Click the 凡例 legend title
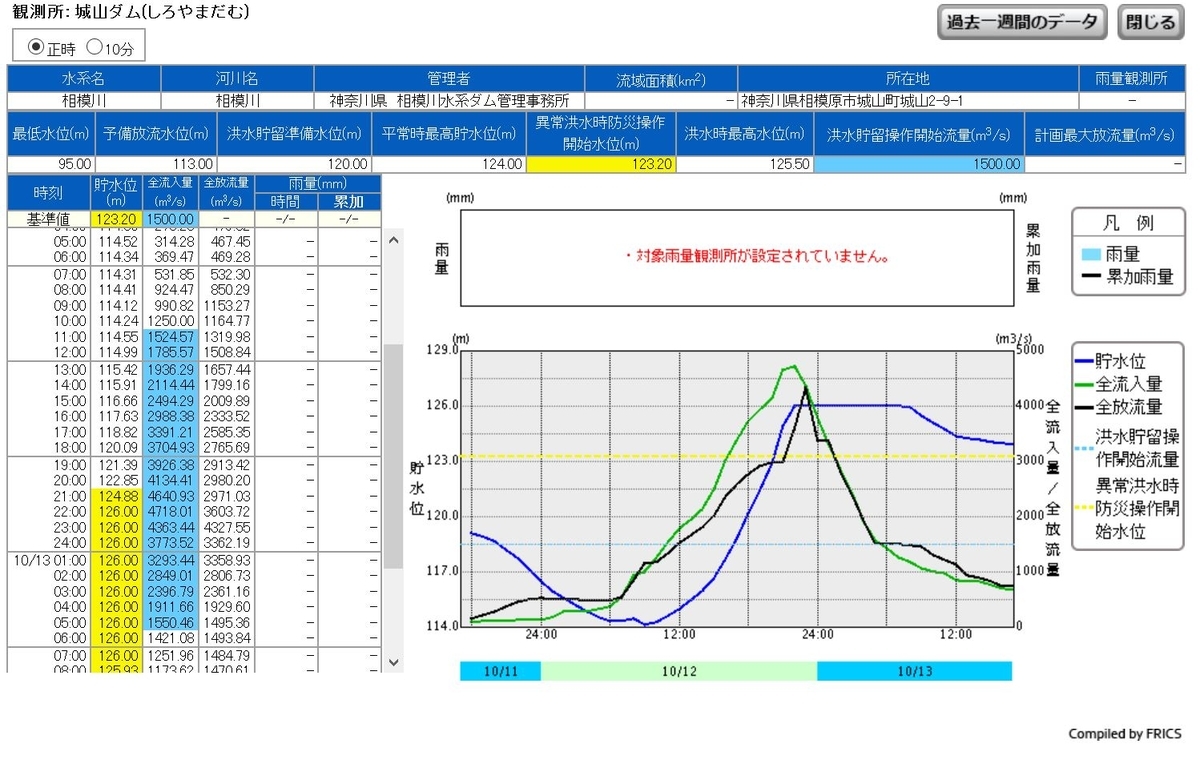Screen dimensions: 1200x768 [1127, 225]
